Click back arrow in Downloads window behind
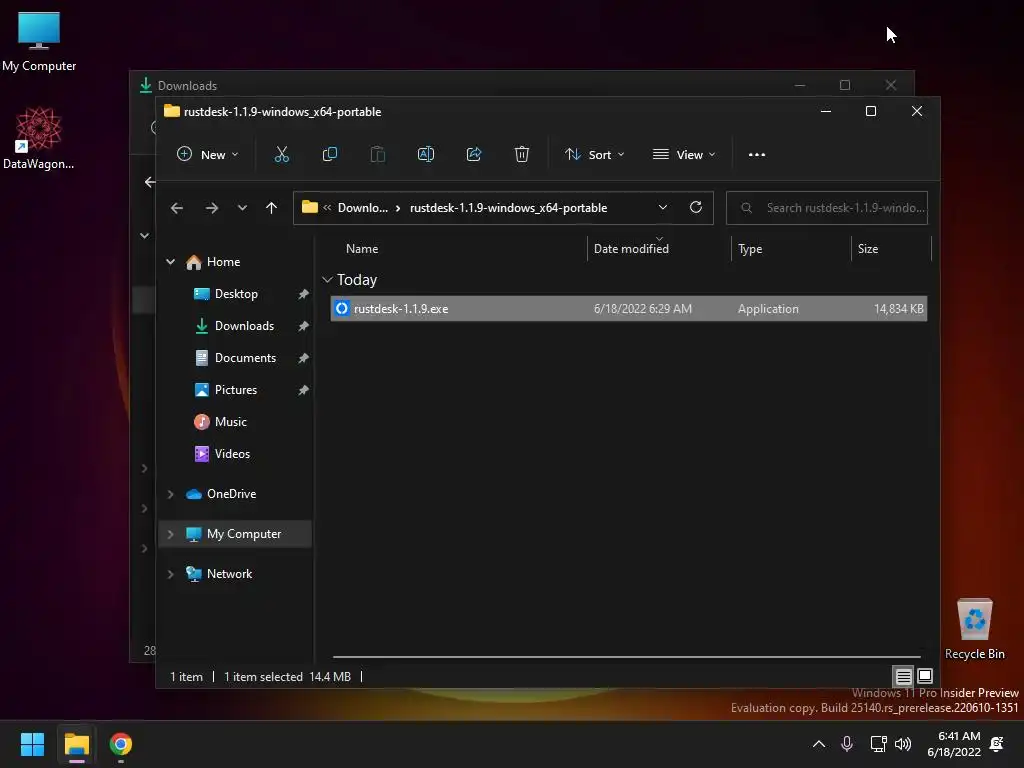 pos(150,182)
